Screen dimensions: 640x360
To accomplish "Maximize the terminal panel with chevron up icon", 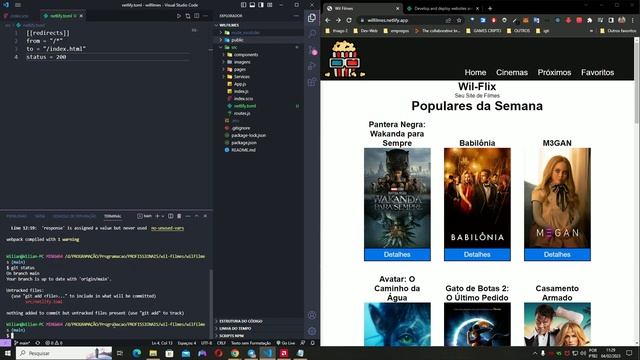I will tap(197, 216).
